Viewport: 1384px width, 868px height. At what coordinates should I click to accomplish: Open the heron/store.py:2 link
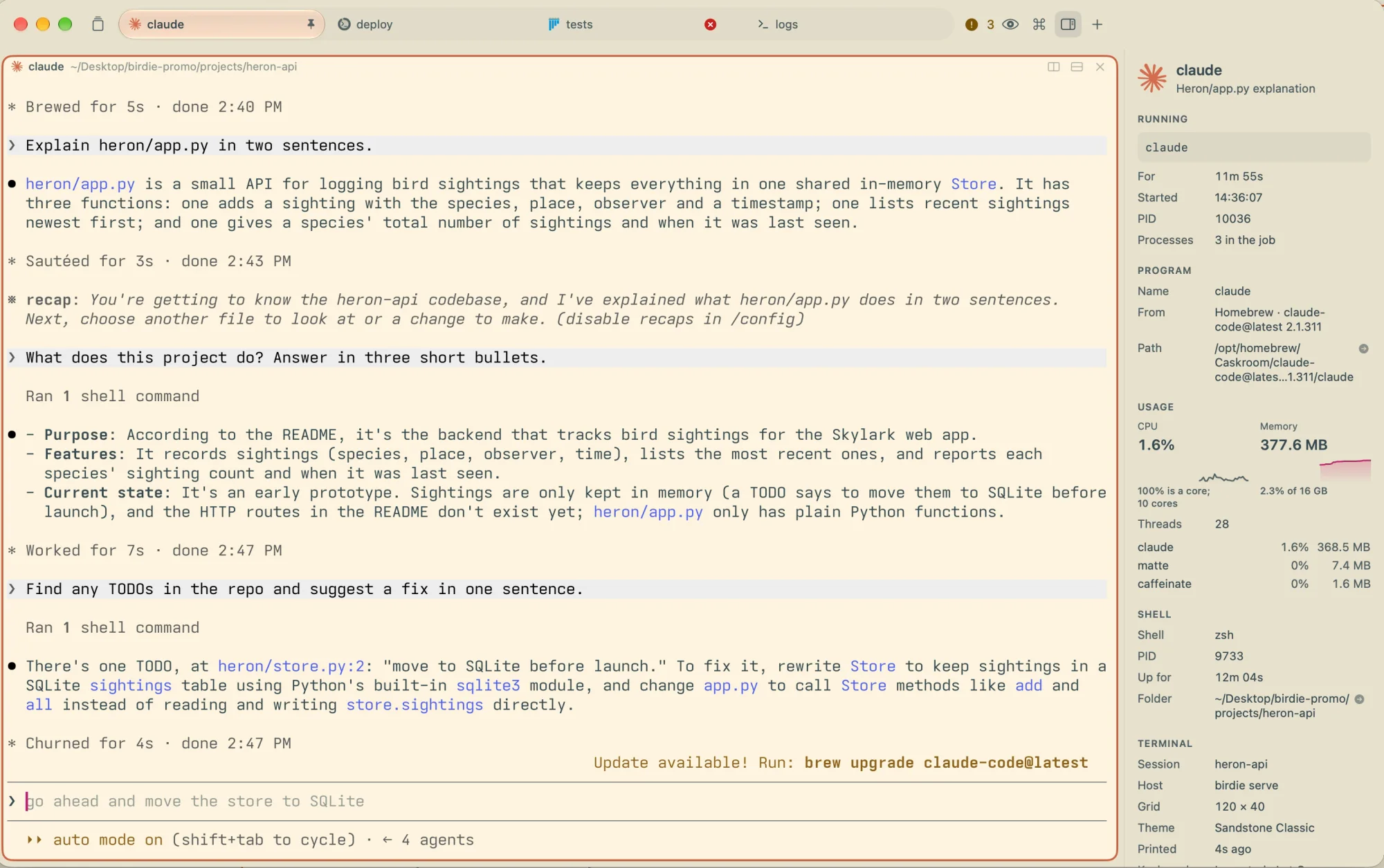(291, 666)
